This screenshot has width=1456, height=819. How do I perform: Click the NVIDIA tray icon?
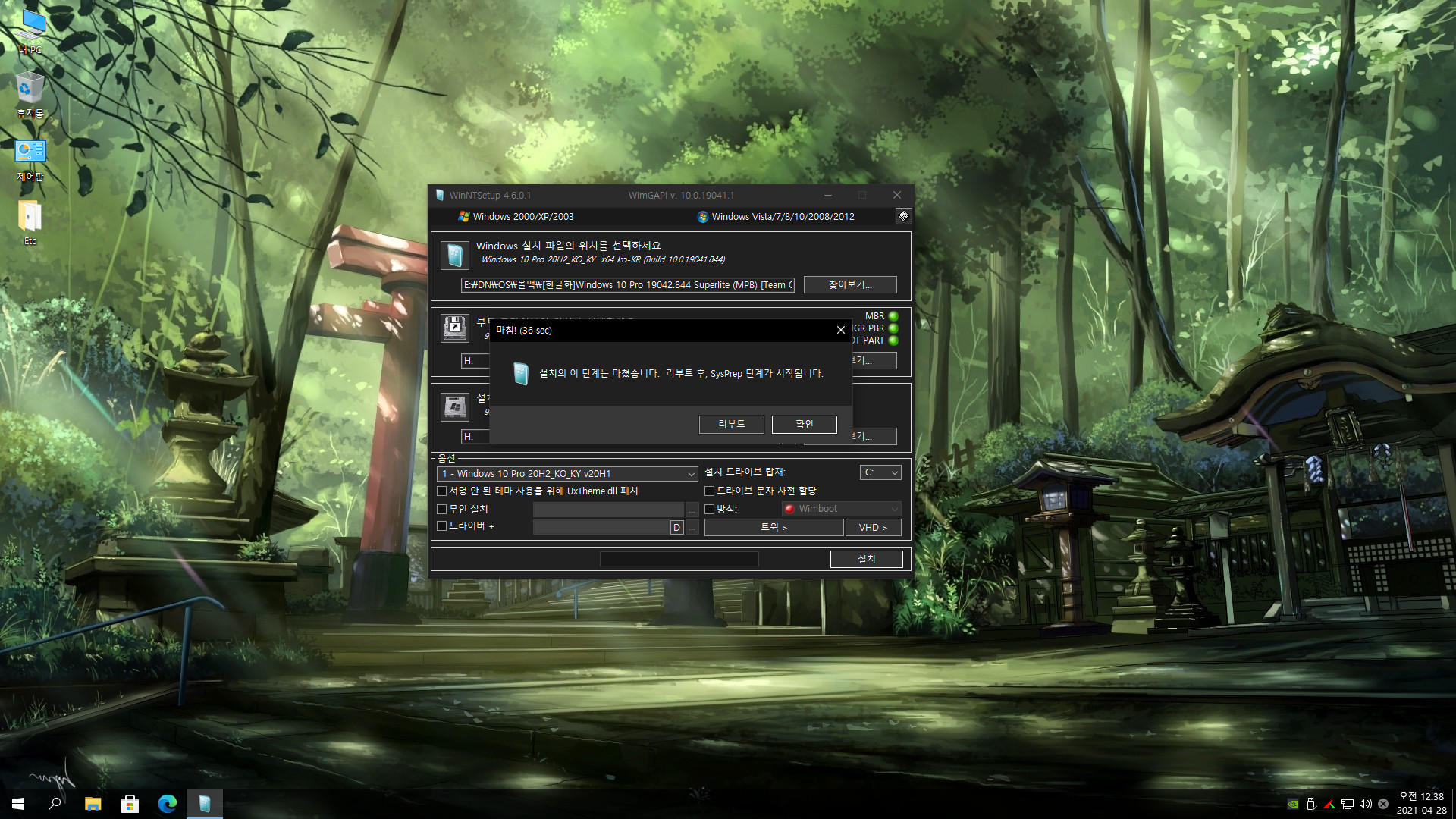pos(1293,804)
